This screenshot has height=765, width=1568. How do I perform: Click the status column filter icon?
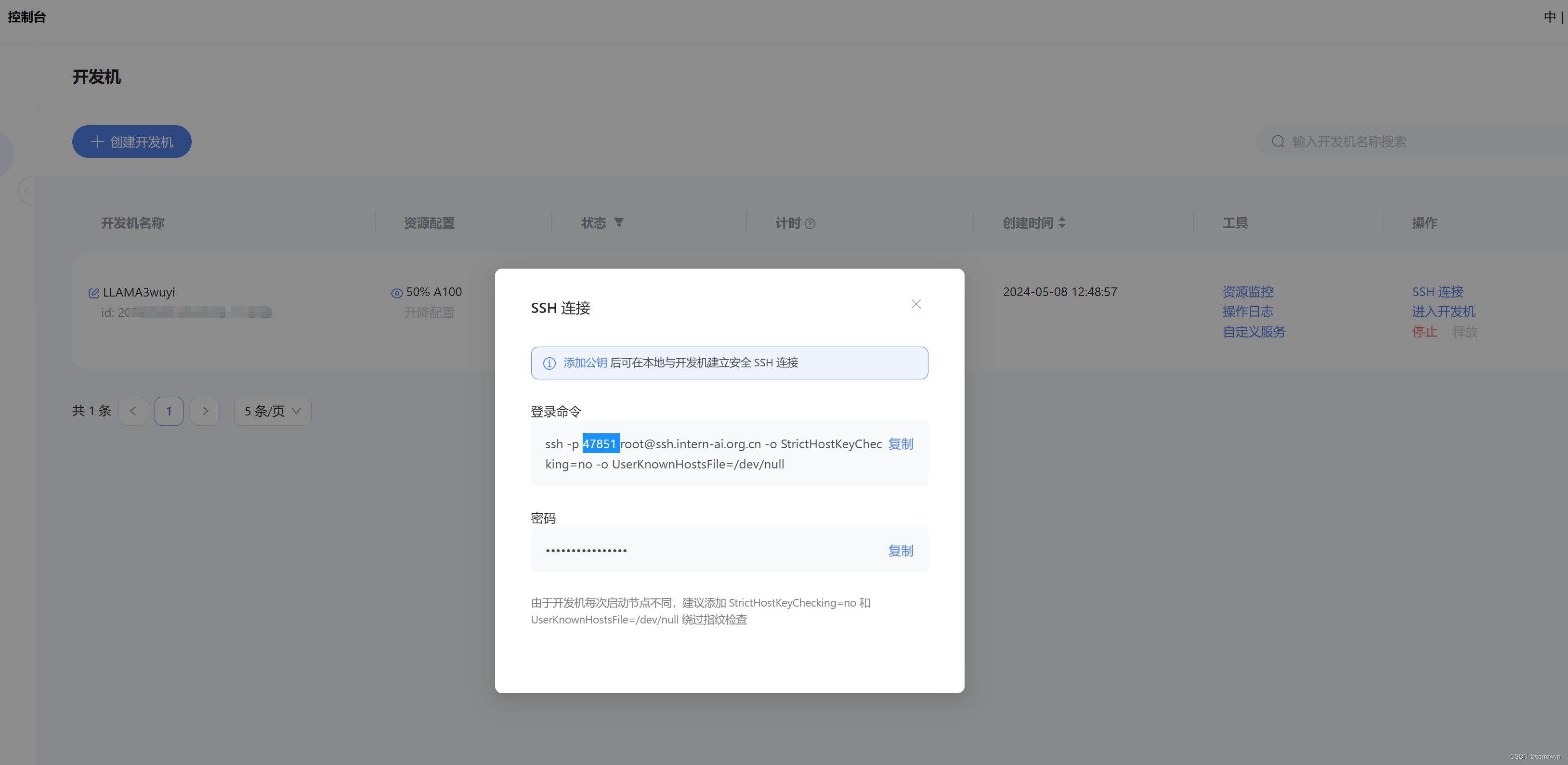pos(618,222)
